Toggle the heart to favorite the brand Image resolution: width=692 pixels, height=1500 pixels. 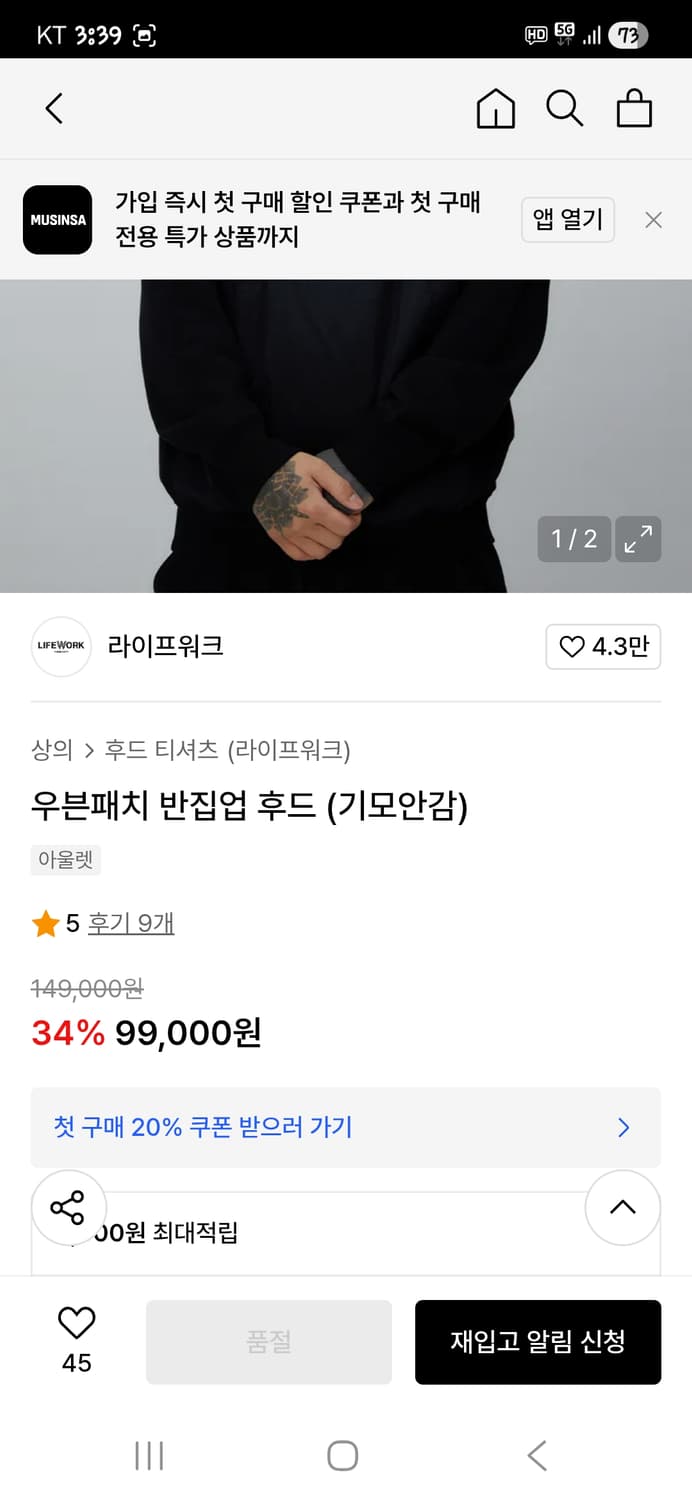click(603, 647)
